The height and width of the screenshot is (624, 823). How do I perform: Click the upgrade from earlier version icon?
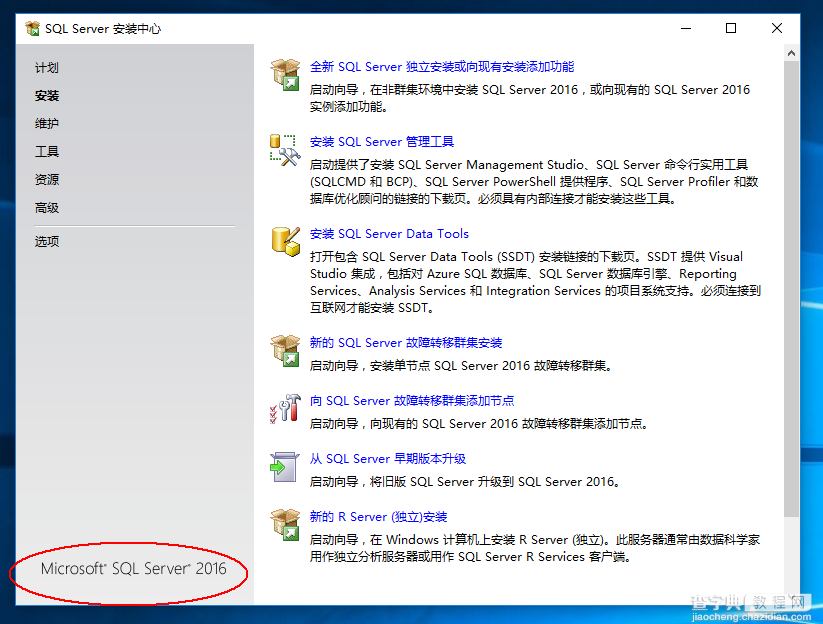tap(284, 467)
